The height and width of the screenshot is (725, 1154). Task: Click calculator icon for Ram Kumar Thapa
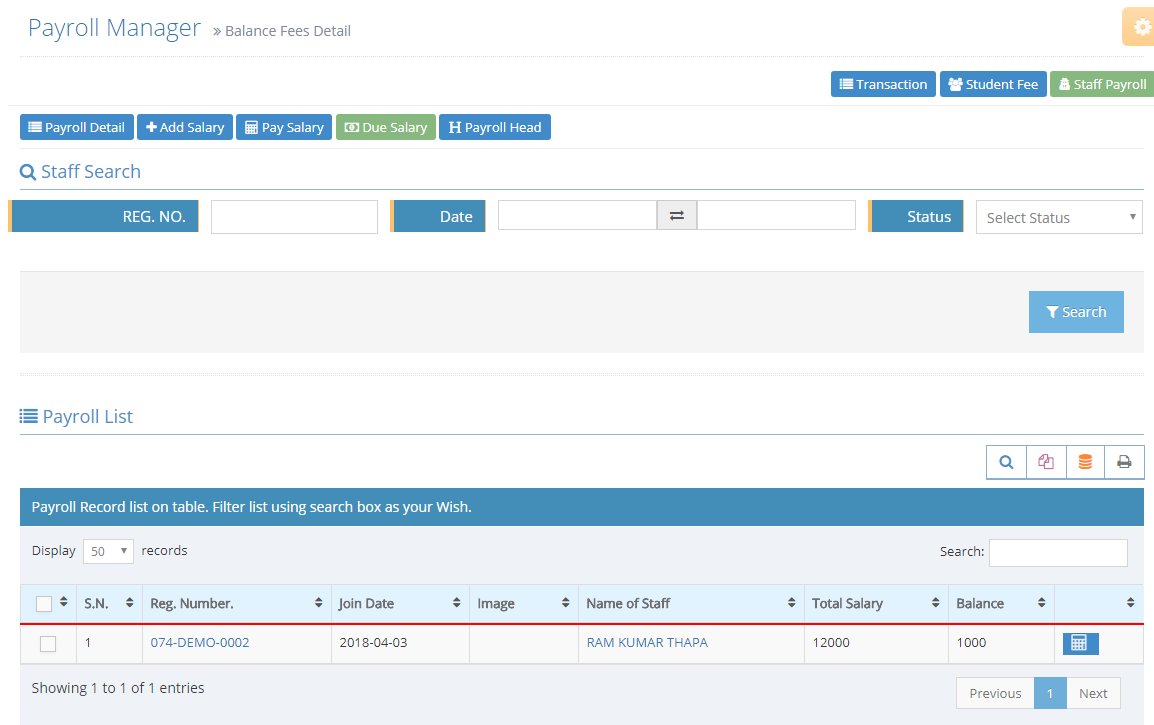1080,643
